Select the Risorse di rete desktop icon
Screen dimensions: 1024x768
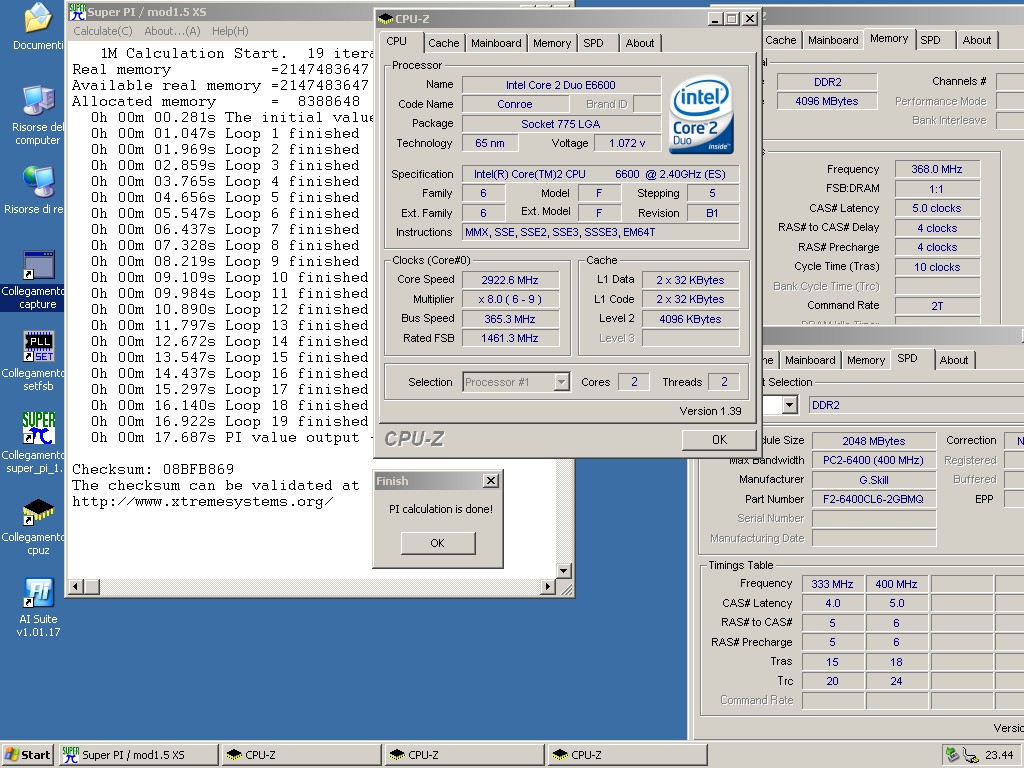pyautogui.click(x=38, y=183)
